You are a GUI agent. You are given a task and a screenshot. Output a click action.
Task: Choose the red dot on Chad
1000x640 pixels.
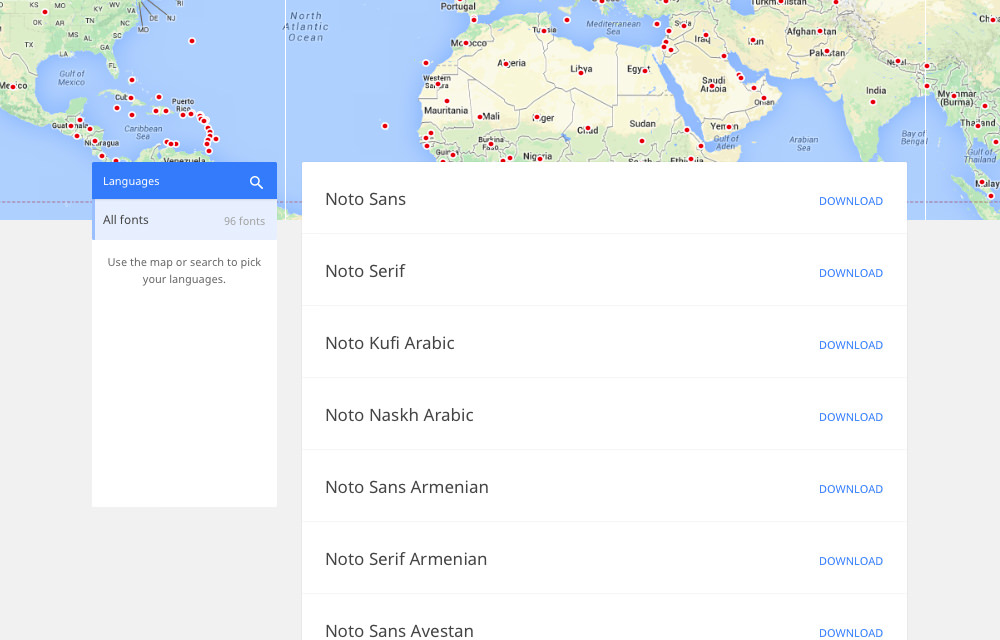pos(587,128)
